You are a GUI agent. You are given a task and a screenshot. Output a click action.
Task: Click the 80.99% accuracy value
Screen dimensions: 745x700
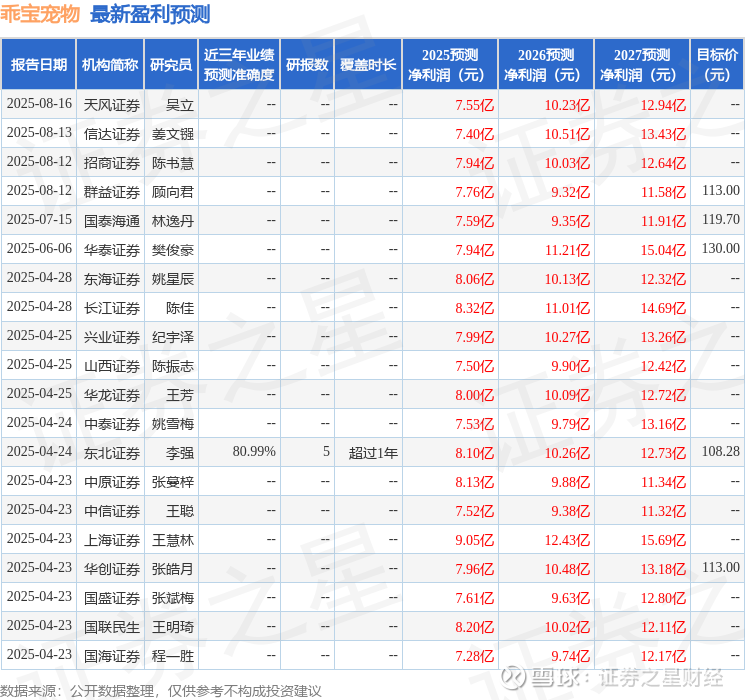254,451
